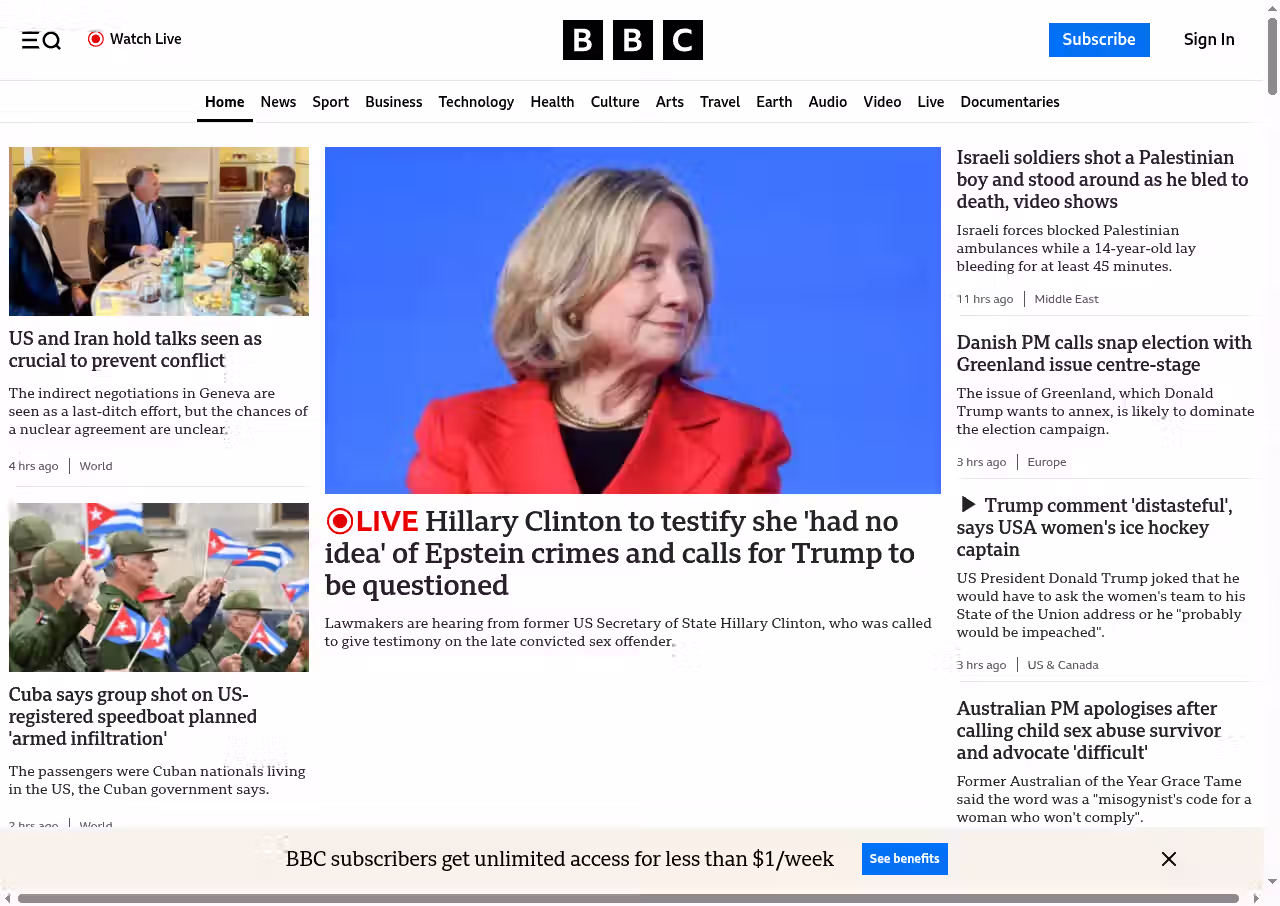Switch to the Technology section
This screenshot has width=1280, height=906.
click(x=476, y=102)
